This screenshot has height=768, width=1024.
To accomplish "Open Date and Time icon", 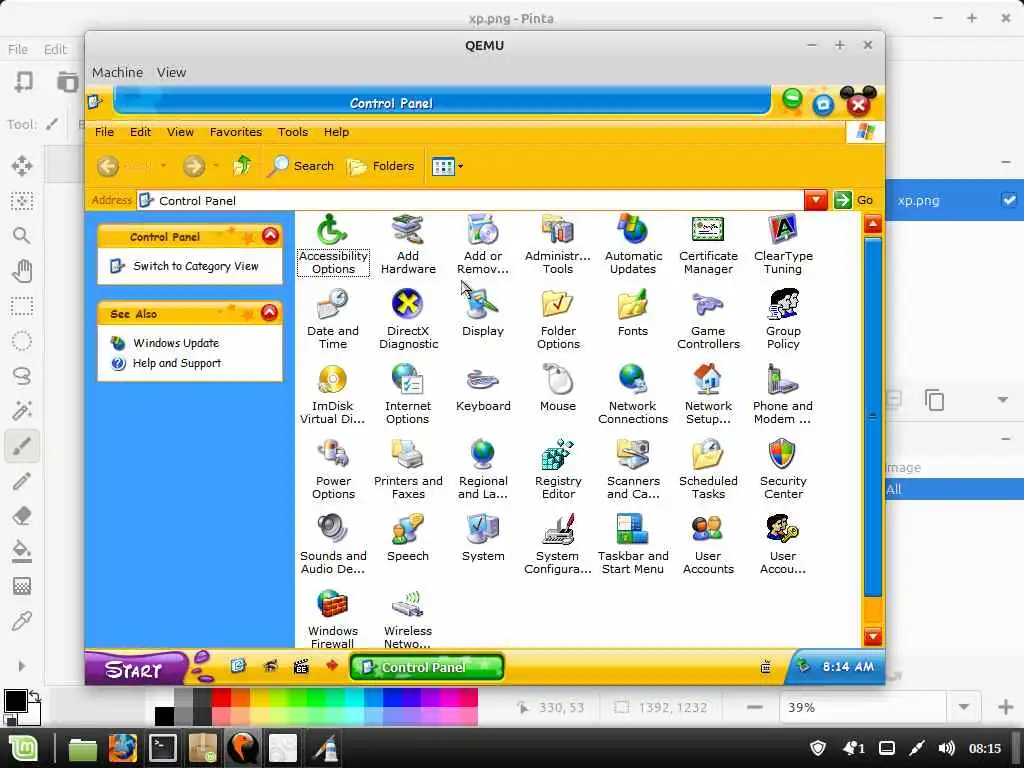I will [x=333, y=320].
